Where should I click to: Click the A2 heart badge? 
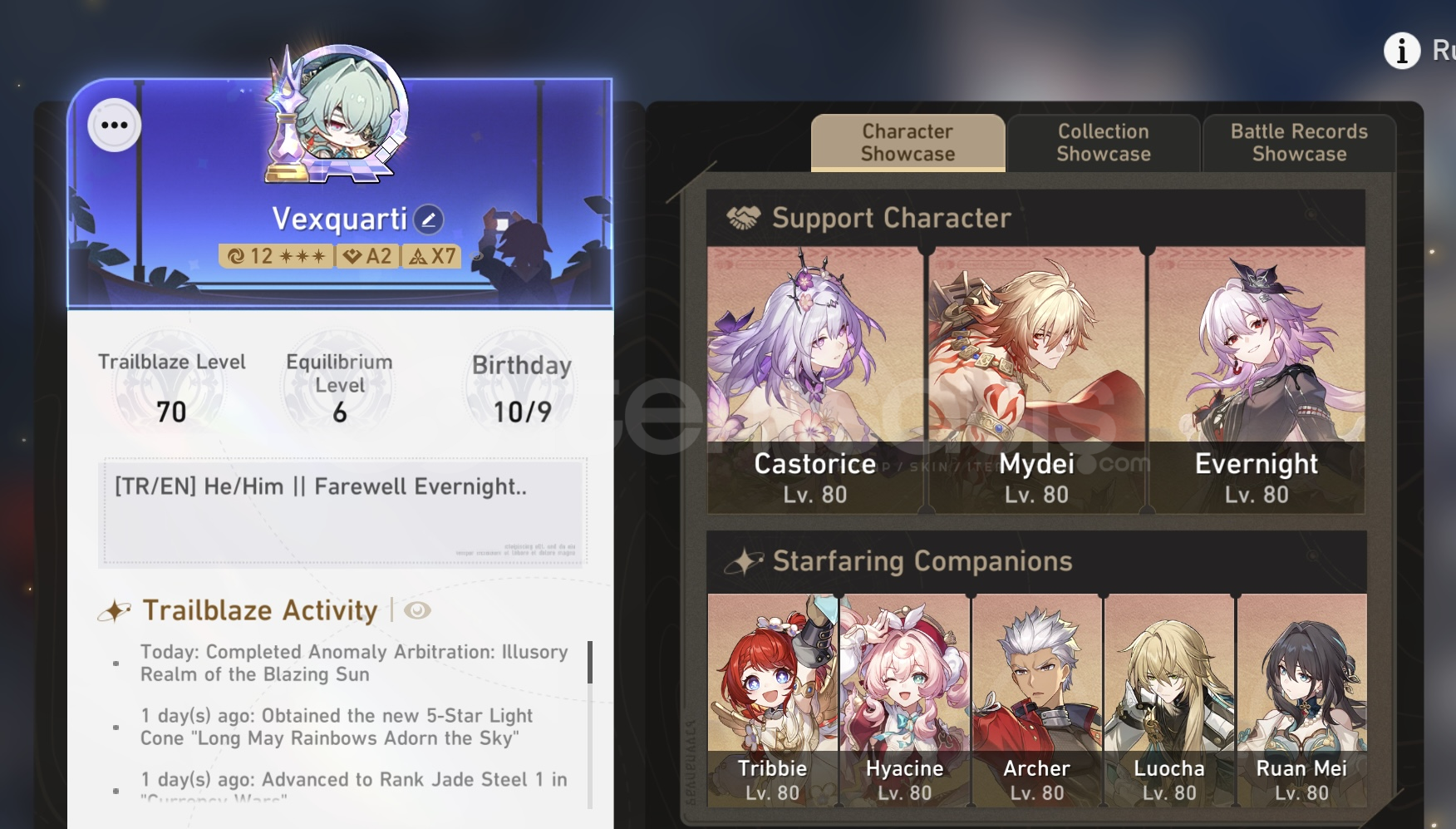368,255
